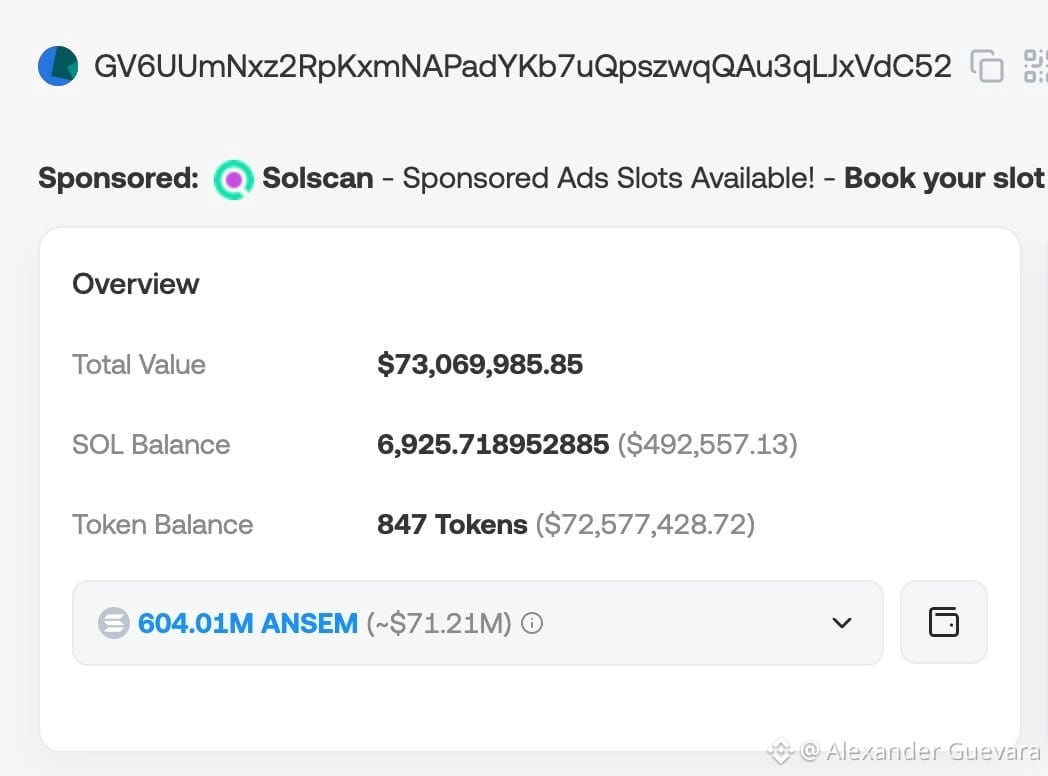Click the info icon next to ANSEM value

[x=532, y=623]
